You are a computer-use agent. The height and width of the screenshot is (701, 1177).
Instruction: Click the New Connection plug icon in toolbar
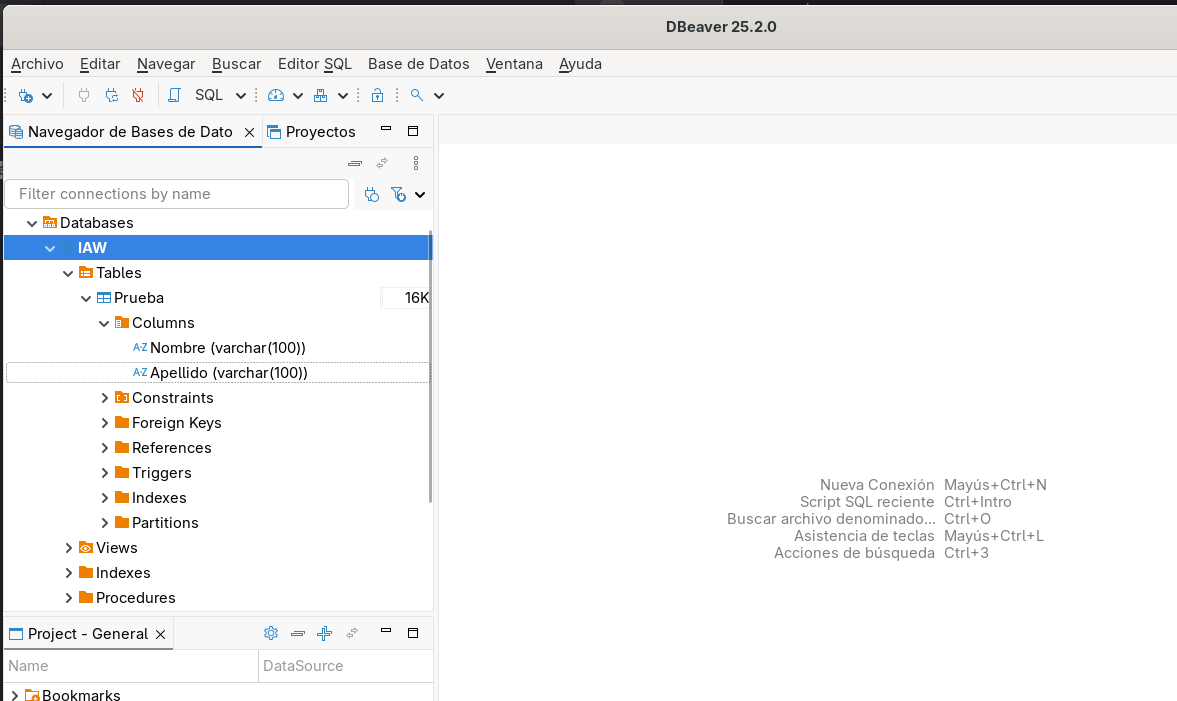tap(26, 95)
